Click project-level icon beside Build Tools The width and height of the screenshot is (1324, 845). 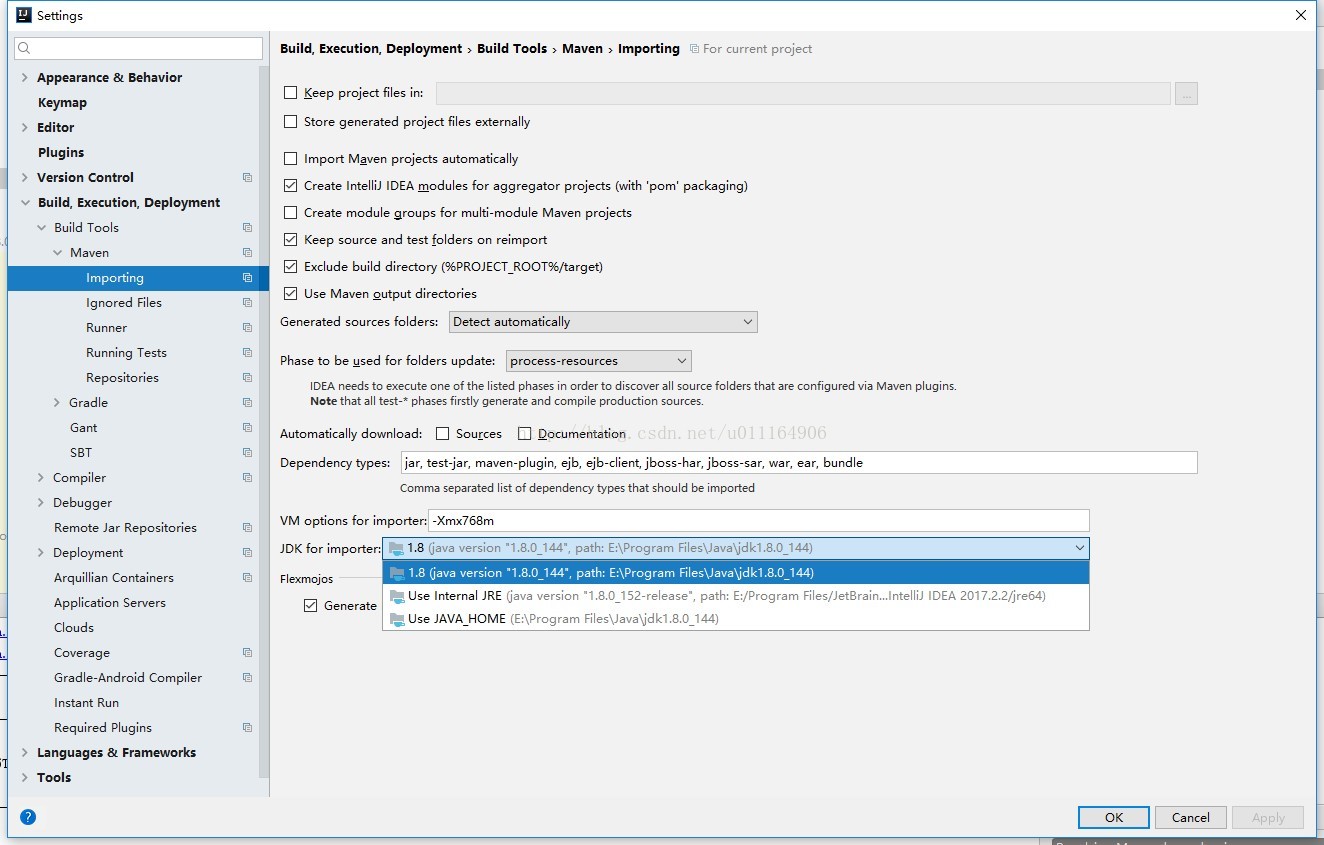point(247,228)
